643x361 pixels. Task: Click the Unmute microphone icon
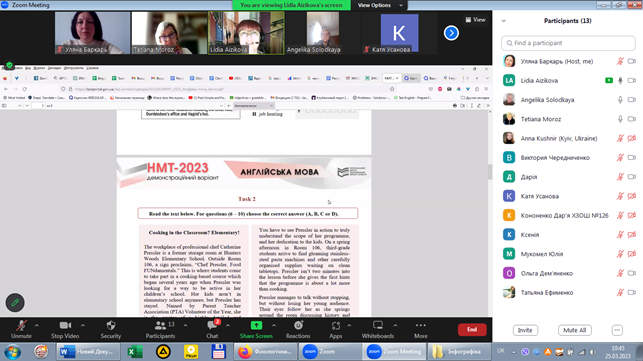point(21,326)
